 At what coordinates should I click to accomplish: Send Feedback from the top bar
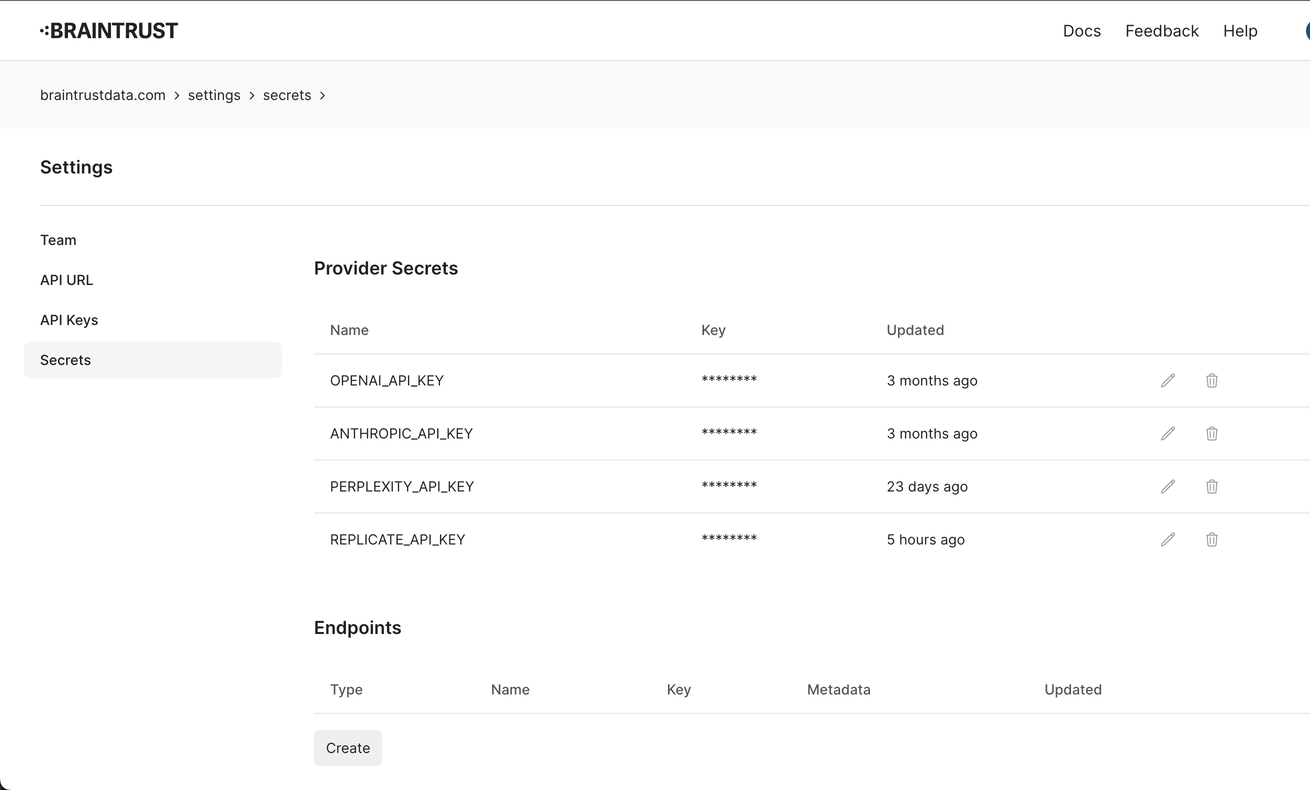[1161, 31]
